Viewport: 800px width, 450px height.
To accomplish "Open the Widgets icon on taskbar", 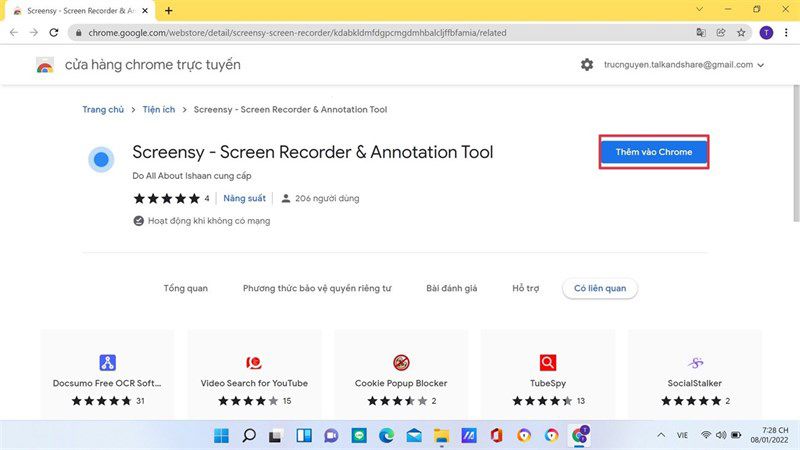I will click(x=304, y=436).
